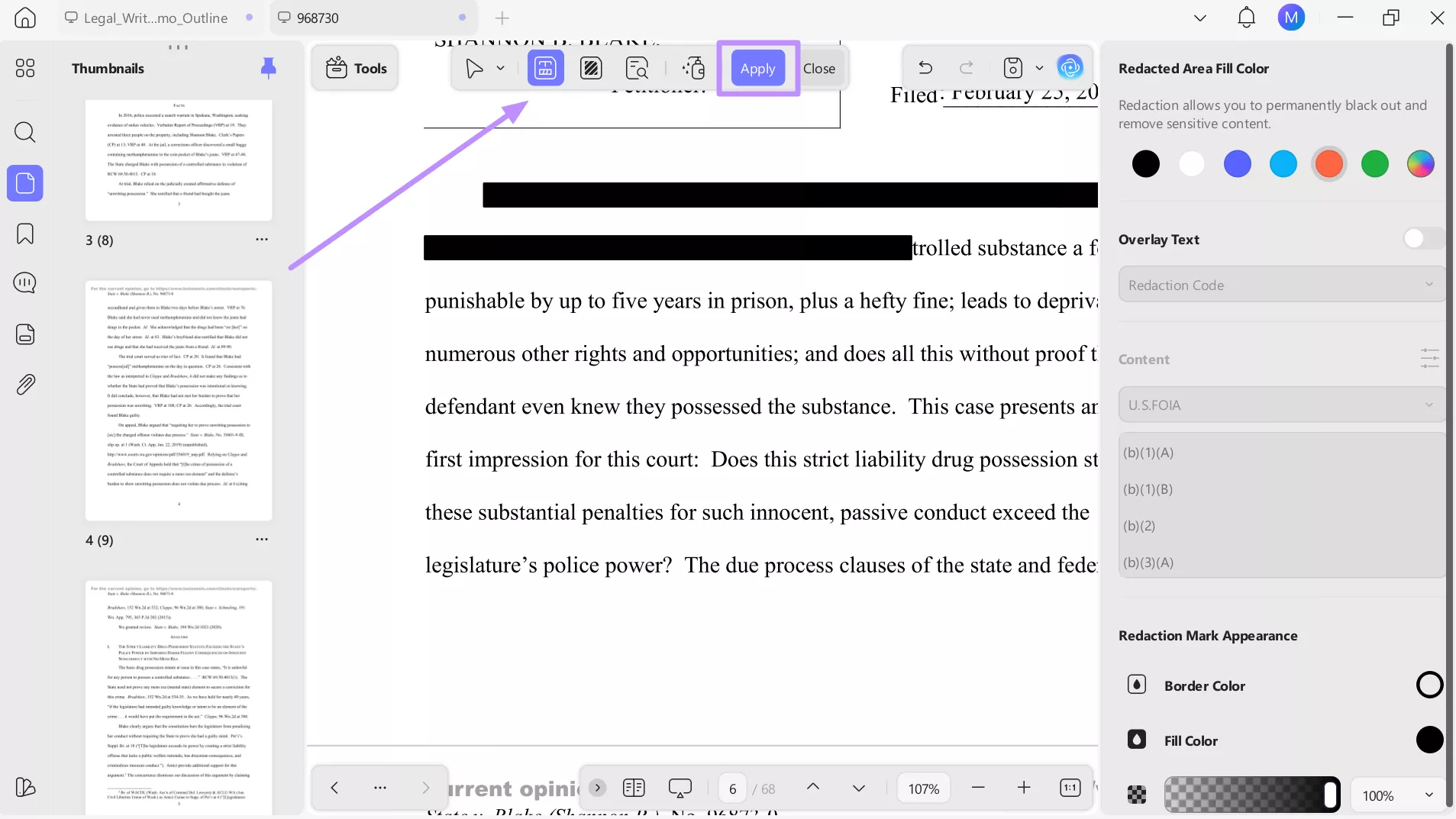This screenshot has height=819, width=1456.
Task: Click the Close button to exit redaction
Action: tap(821, 68)
